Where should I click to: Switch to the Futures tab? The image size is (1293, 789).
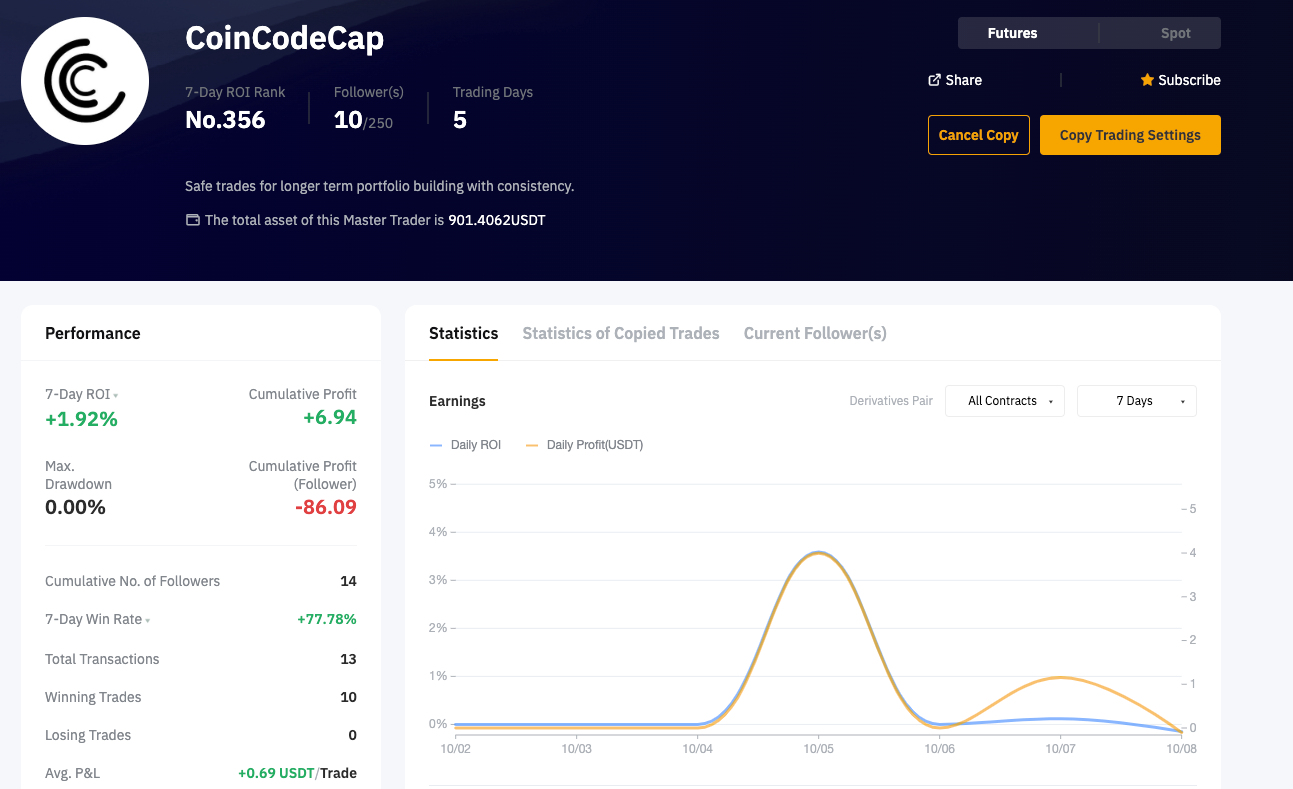point(1012,33)
